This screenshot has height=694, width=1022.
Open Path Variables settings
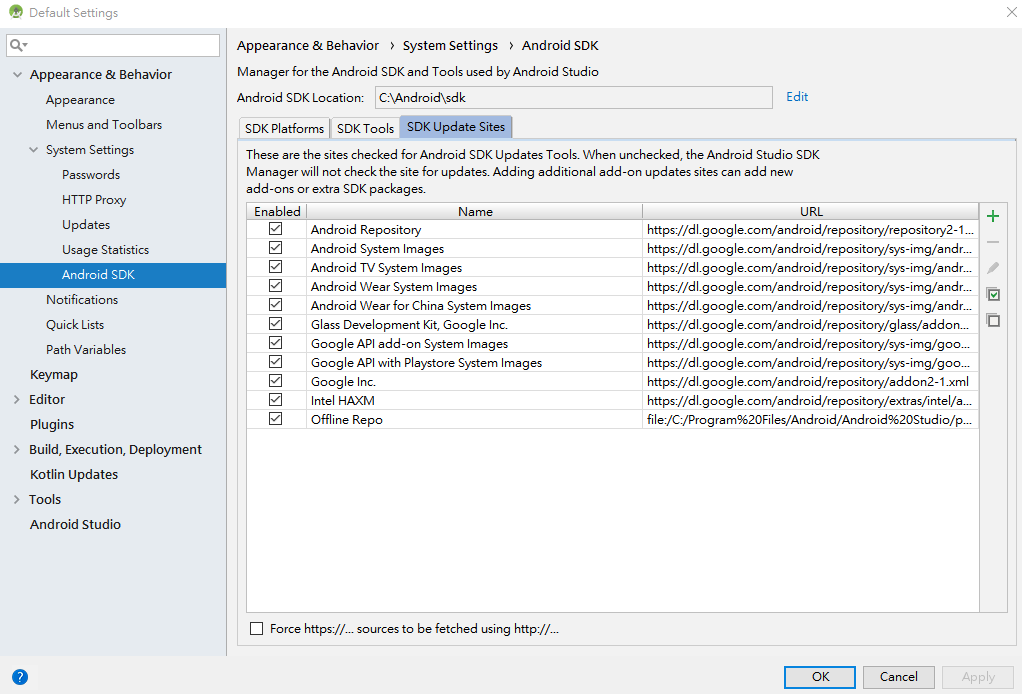pyautogui.click(x=85, y=350)
